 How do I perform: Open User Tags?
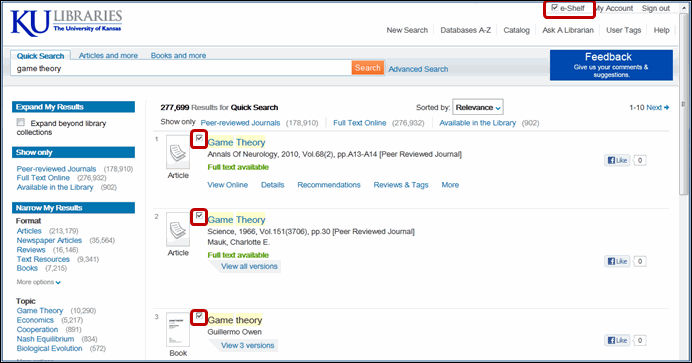624,30
